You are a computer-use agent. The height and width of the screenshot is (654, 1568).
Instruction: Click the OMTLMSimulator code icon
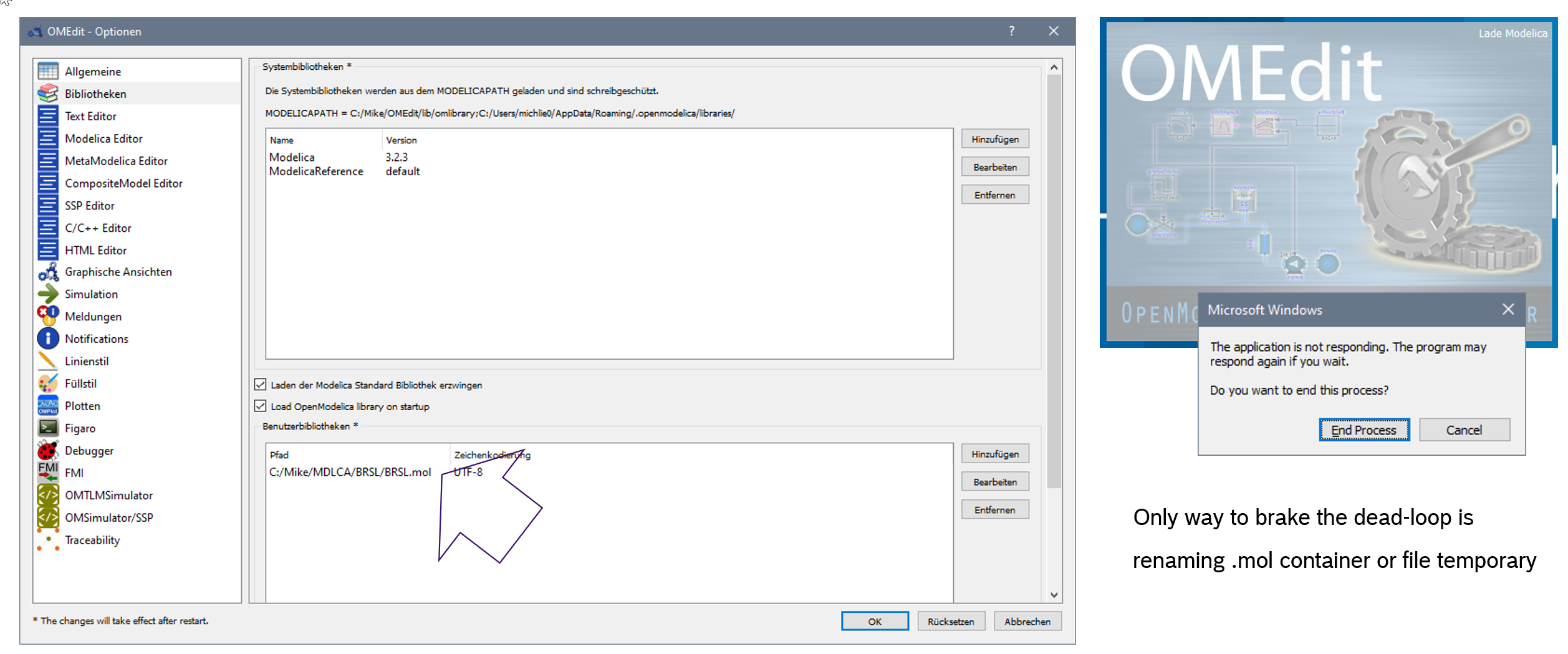pyautogui.click(x=47, y=495)
